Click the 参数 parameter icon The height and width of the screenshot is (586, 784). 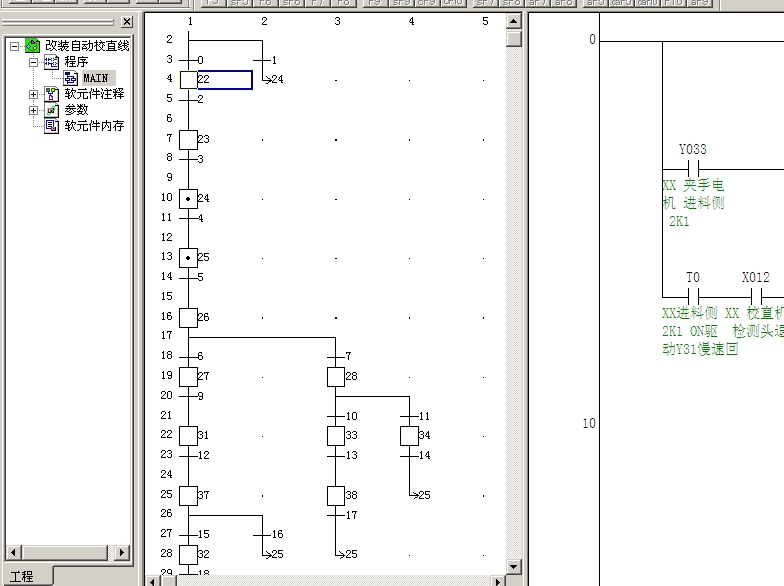(51, 110)
